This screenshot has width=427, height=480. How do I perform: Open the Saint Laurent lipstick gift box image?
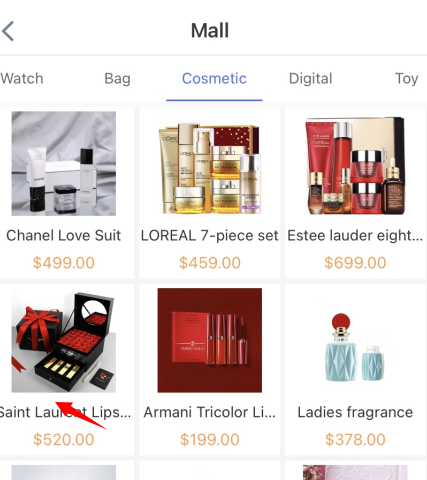coord(64,340)
